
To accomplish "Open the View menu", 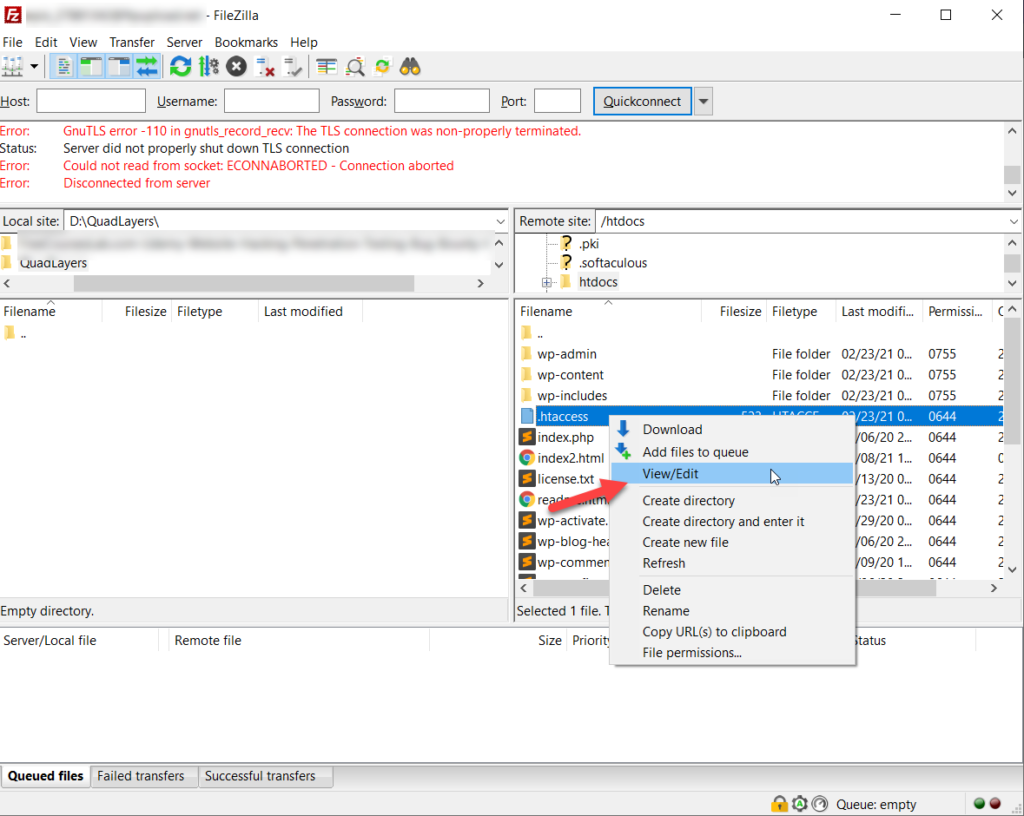I will pos(84,42).
